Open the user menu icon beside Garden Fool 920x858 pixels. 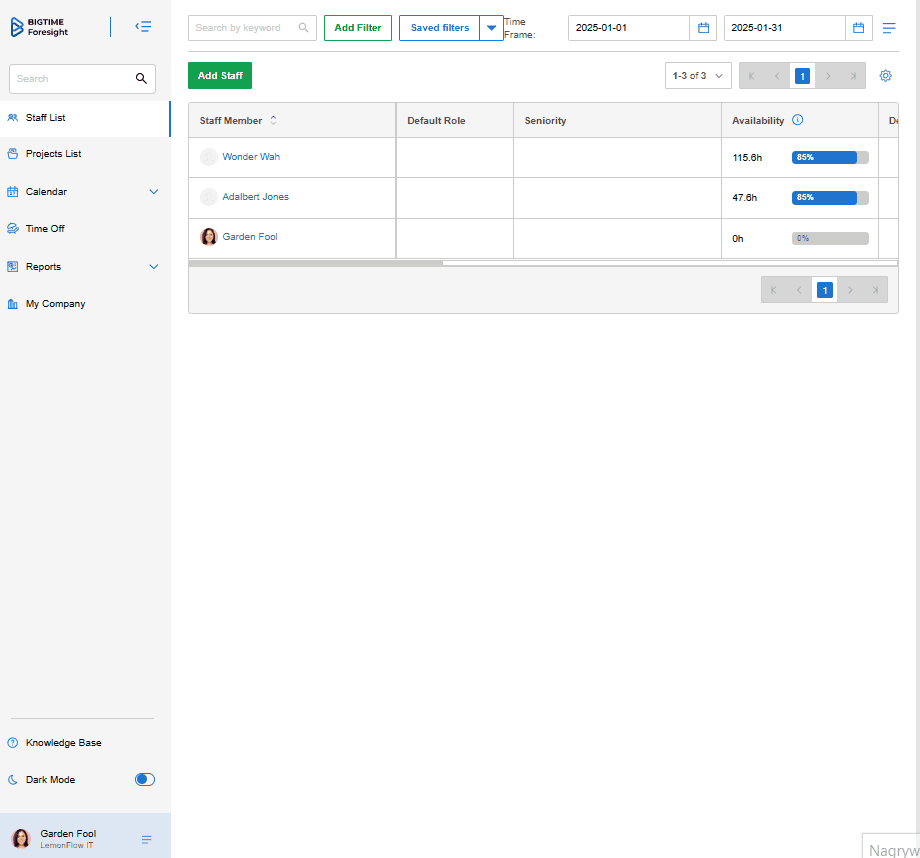click(x=147, y=840)
